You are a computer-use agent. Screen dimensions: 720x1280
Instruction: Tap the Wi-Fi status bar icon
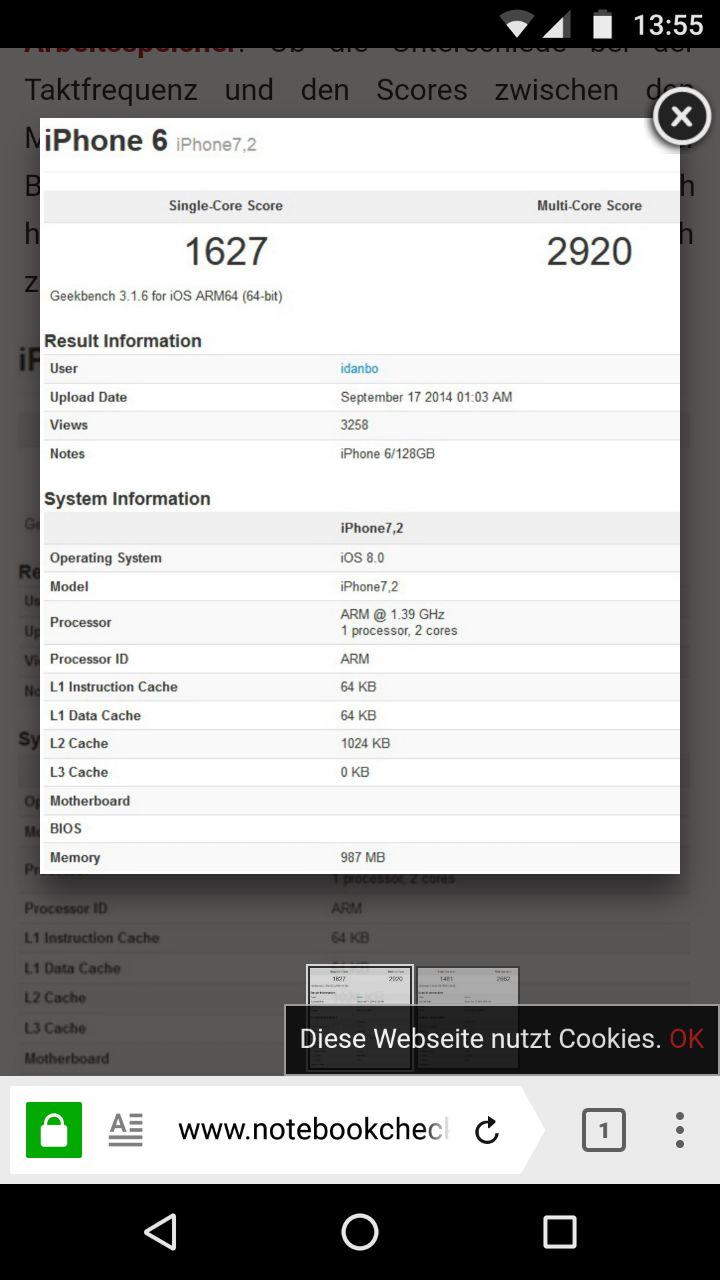point(517,24)
